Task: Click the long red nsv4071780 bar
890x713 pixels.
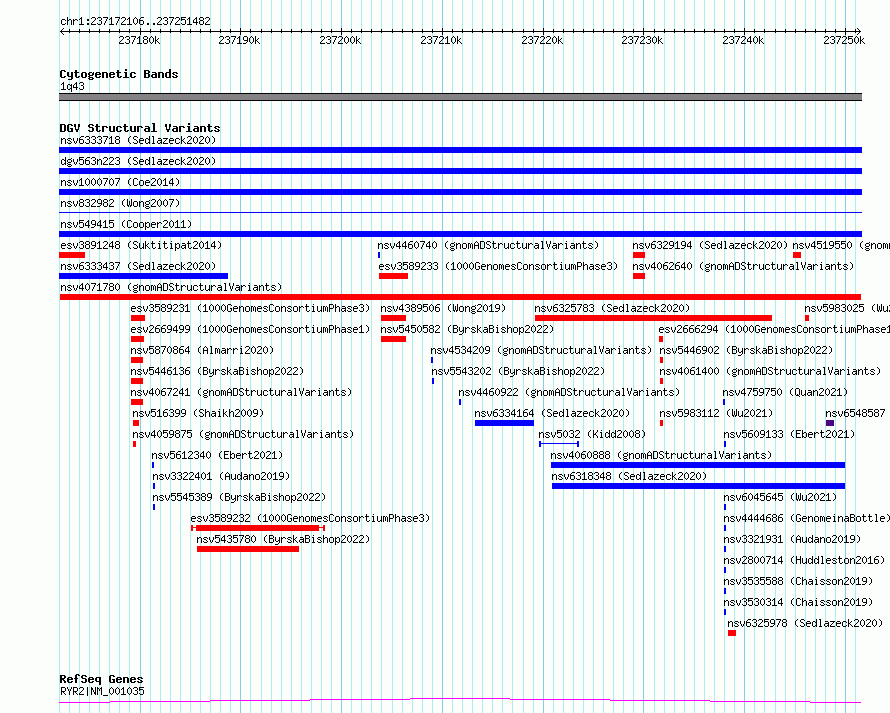Action: click(460, 297)
